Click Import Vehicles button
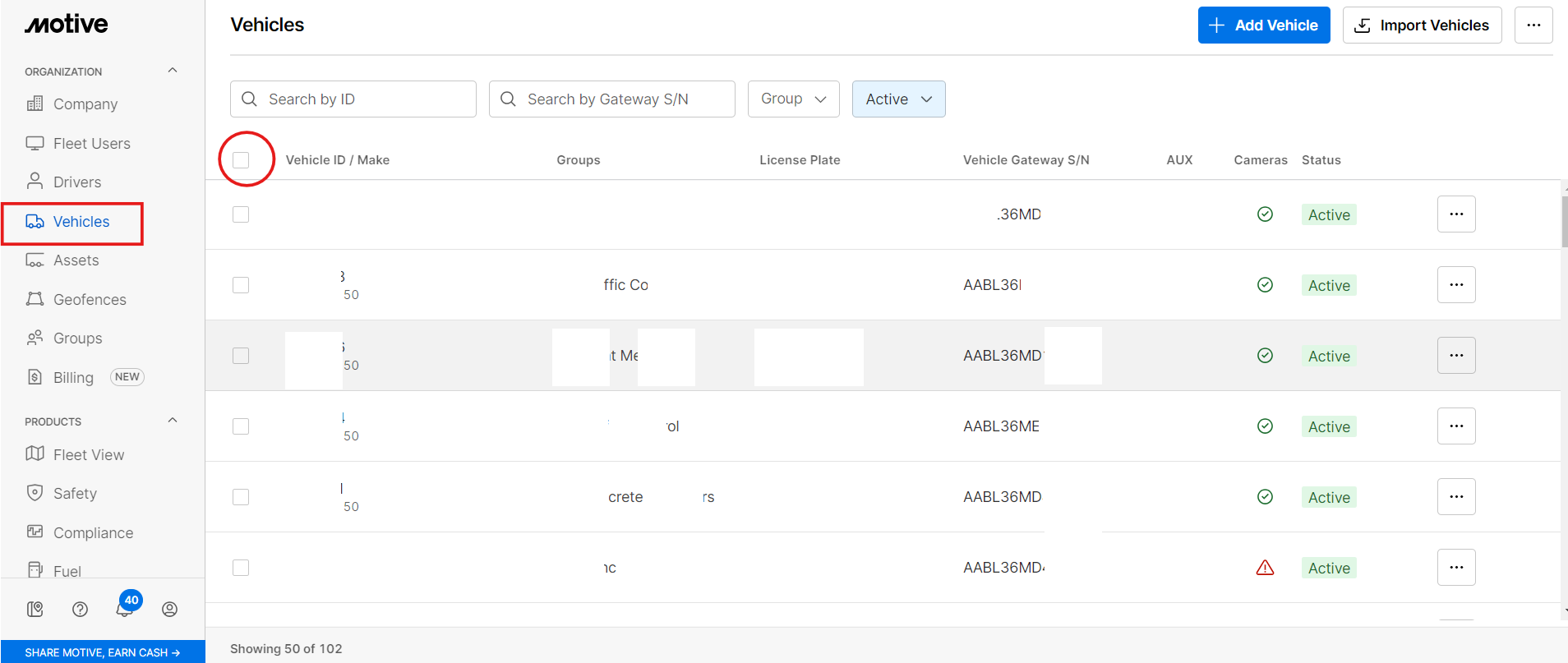 [1422, 25]
